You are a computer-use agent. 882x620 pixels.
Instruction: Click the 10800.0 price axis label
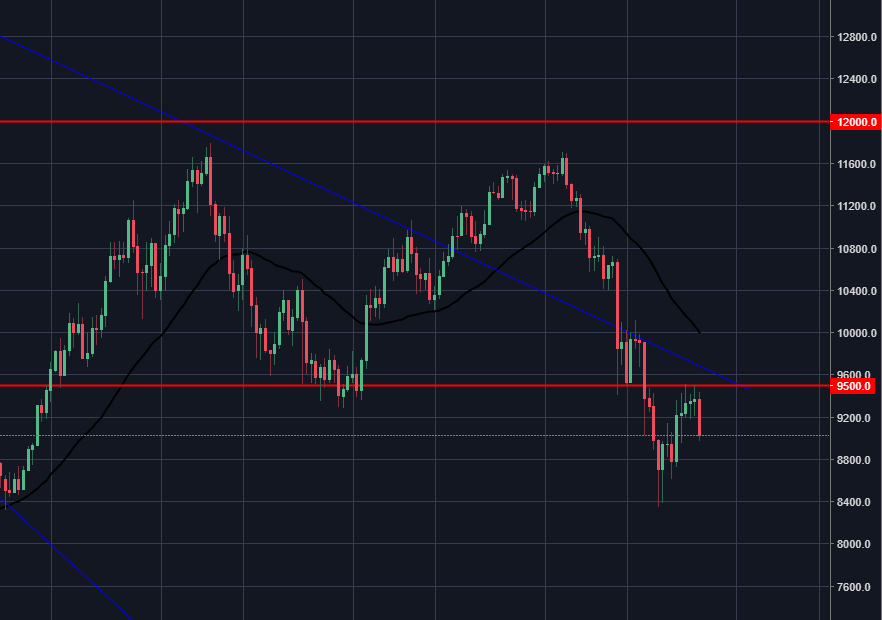[x=858, y=249]
